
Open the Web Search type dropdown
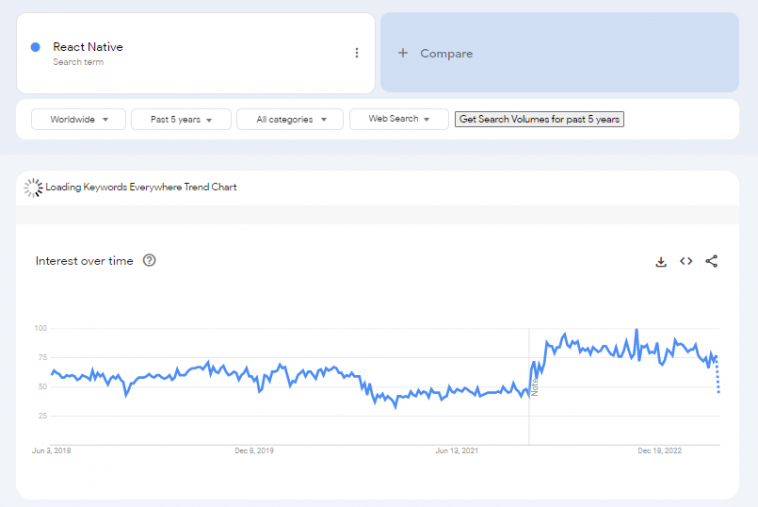398,119
